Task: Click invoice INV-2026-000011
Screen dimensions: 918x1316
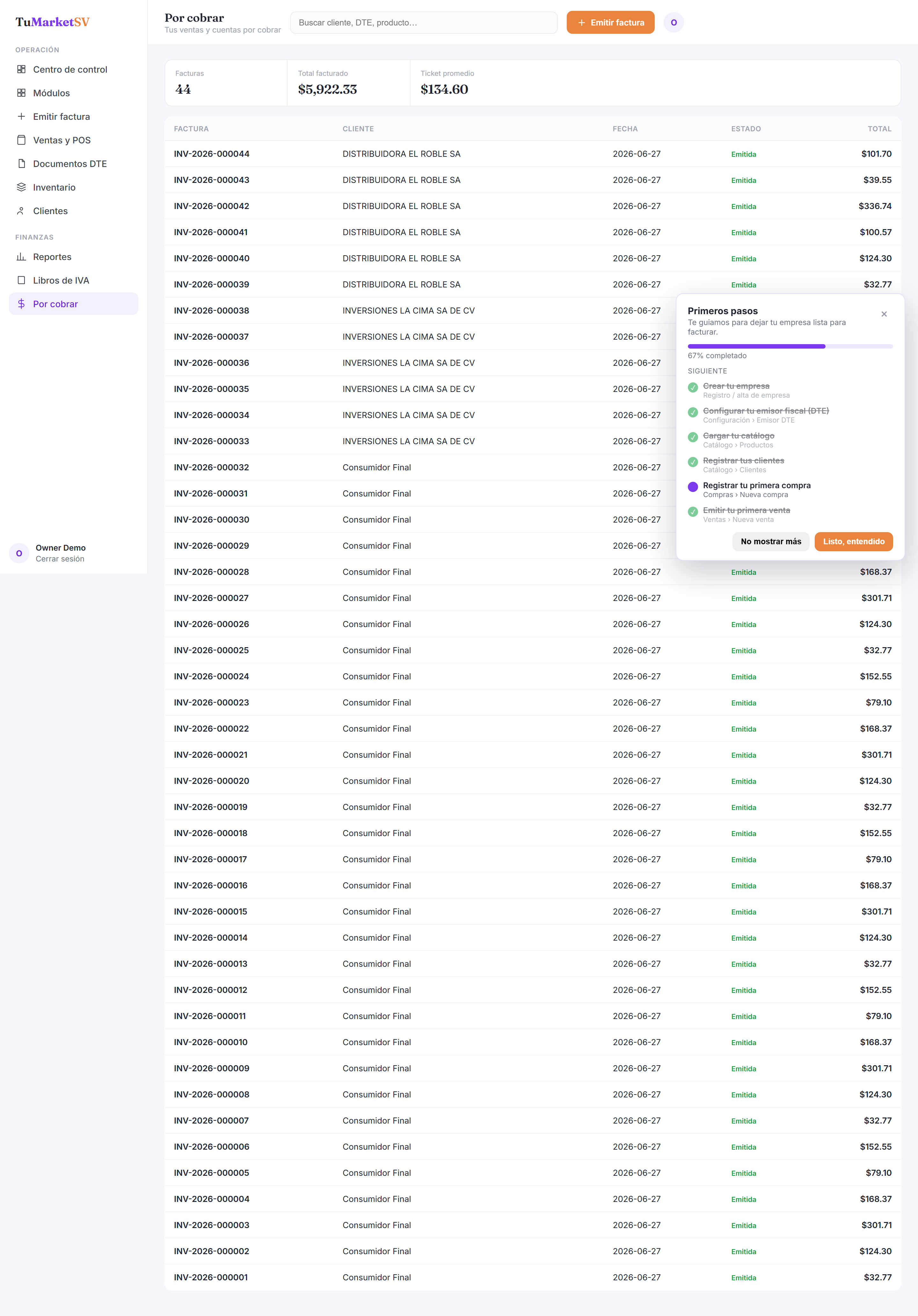Action: tap(210, 1016)
